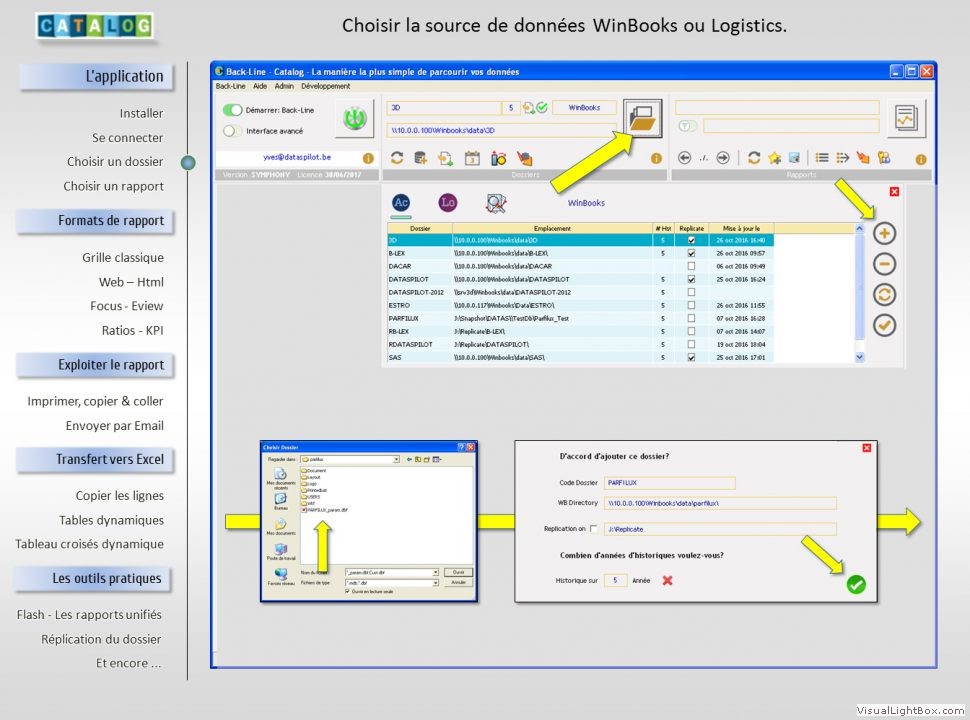Toggle the Replicate checkbox for the SAS row
Screen dimensions: 970x720
click(692, 357)
